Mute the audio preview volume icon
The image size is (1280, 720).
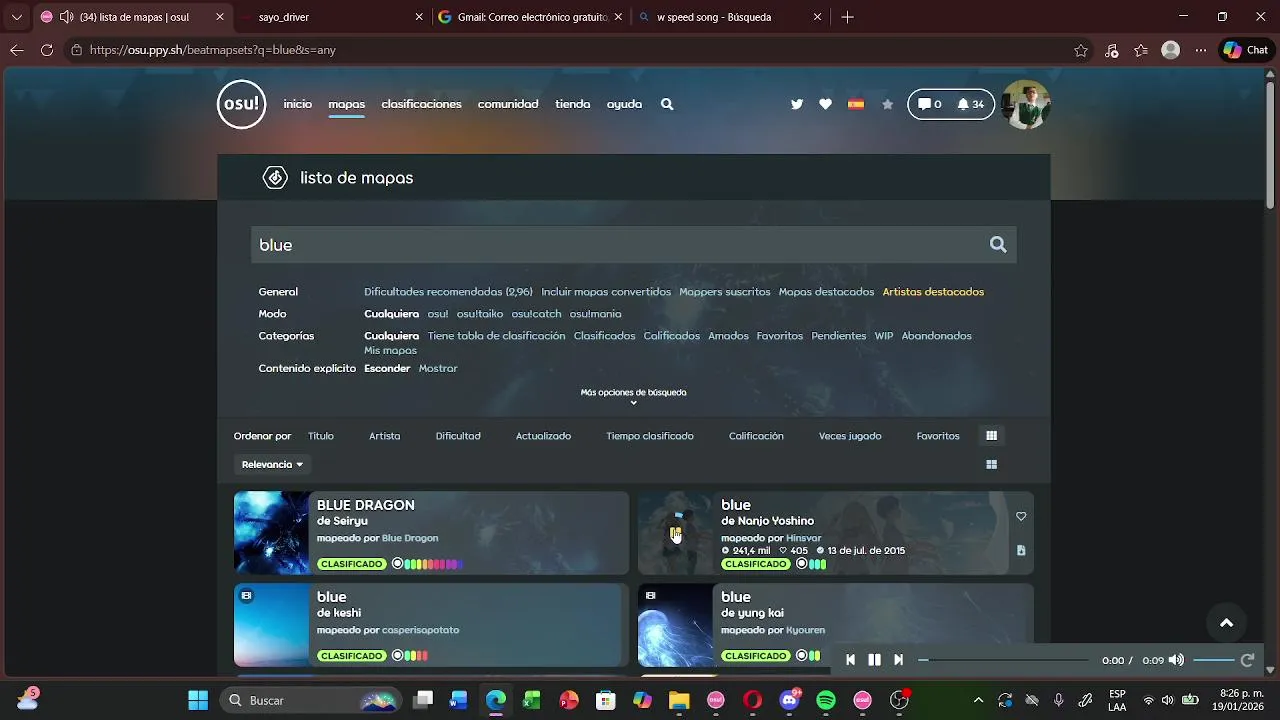[1177, 660]
